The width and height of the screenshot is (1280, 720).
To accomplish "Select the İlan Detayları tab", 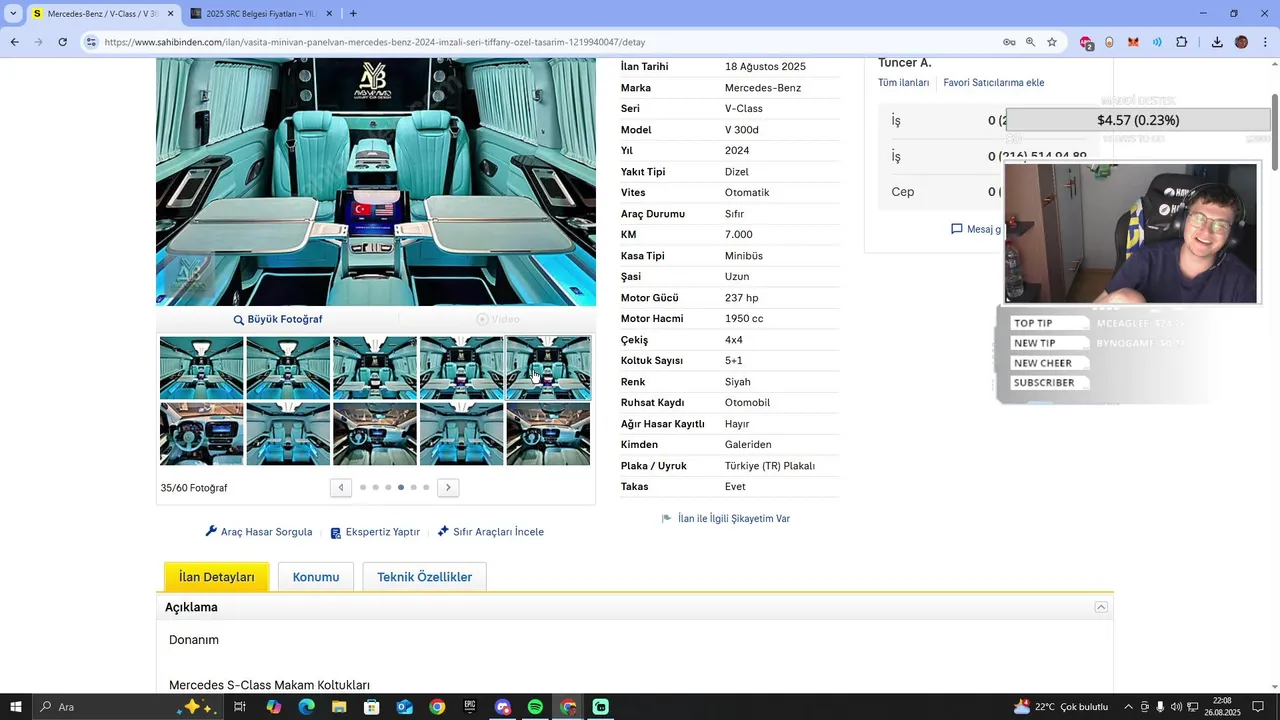I will [217, 577].
